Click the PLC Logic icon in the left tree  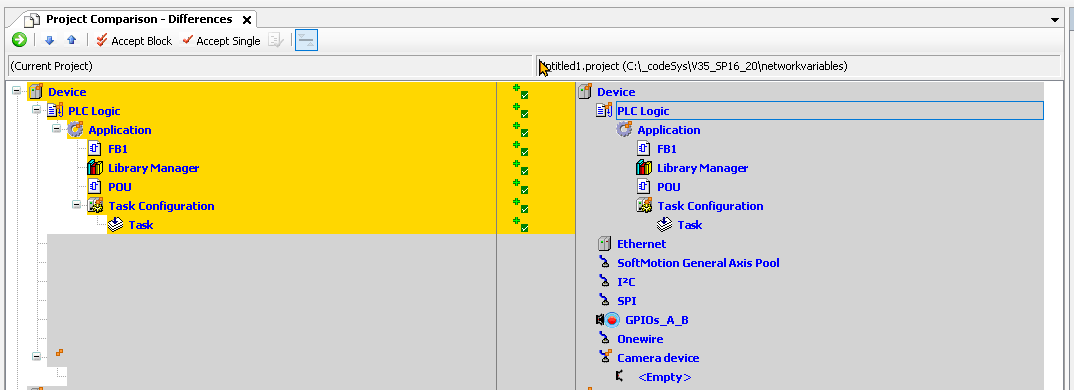tap(55, 110)
